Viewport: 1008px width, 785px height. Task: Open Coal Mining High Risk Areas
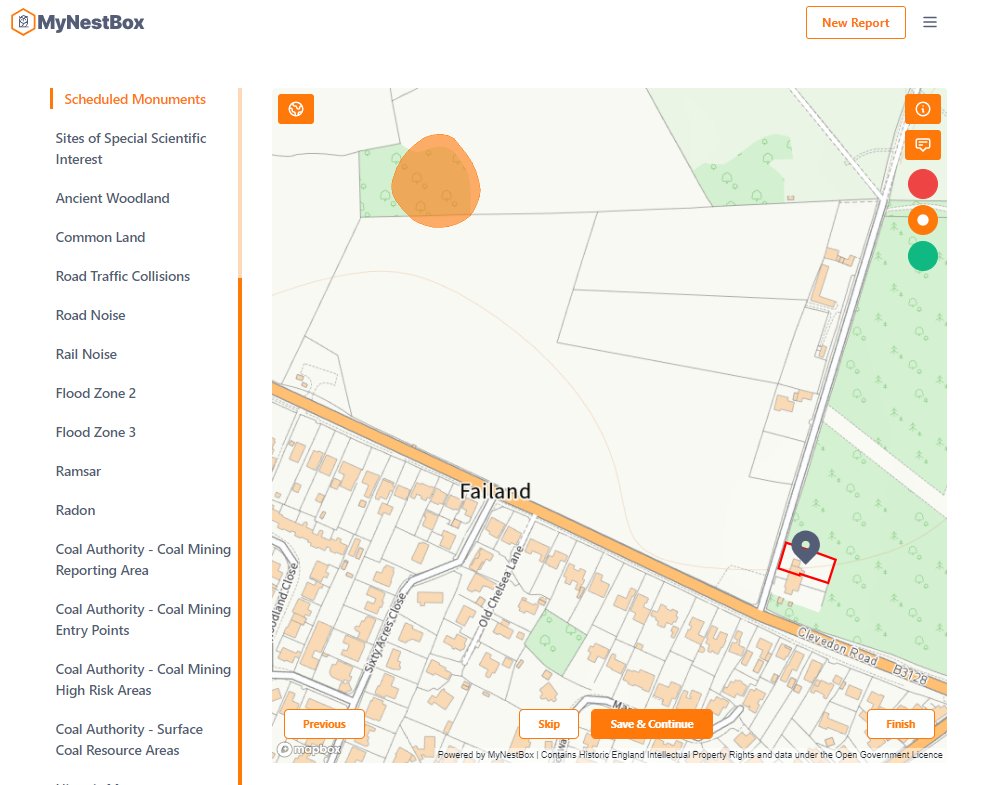coord(143,680)
